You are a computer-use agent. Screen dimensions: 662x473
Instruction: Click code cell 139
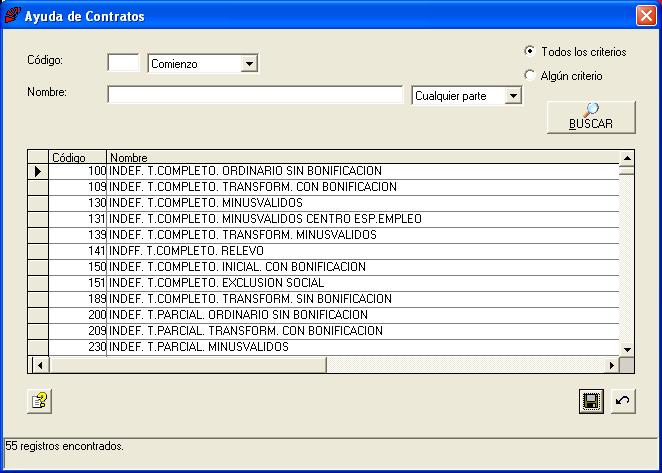click(78, 235)
